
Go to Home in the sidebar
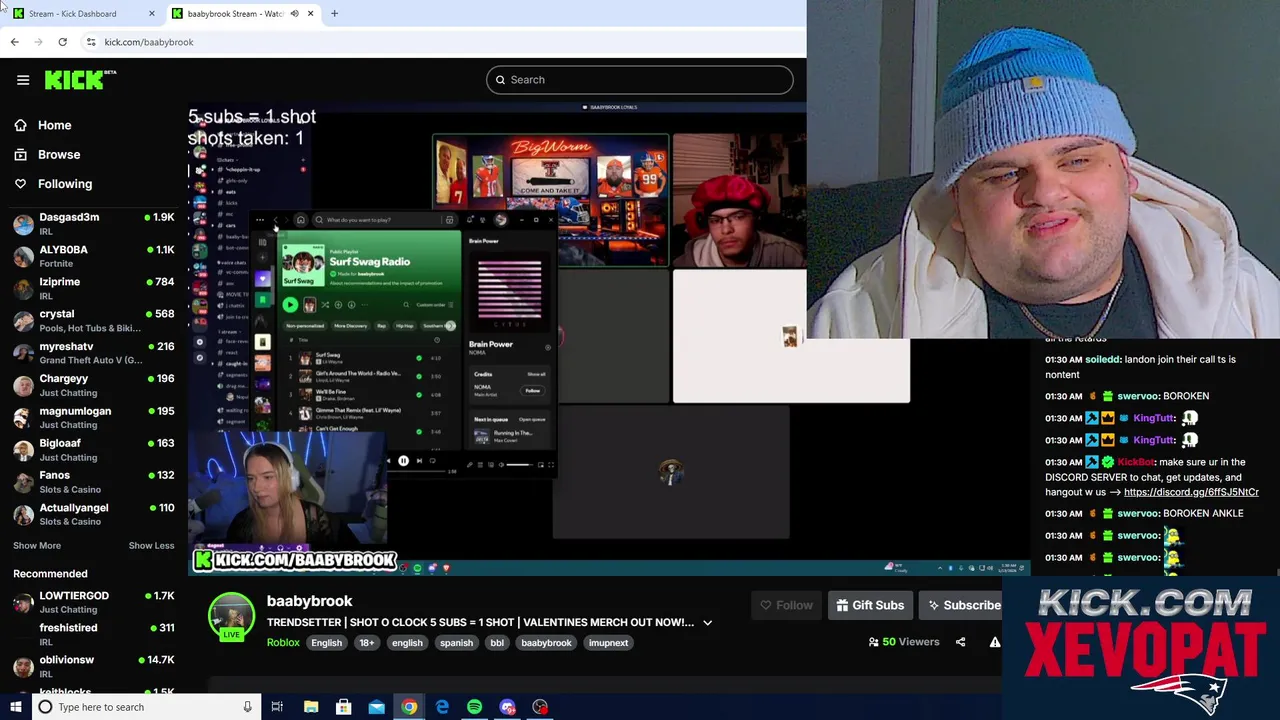point(55,125)
